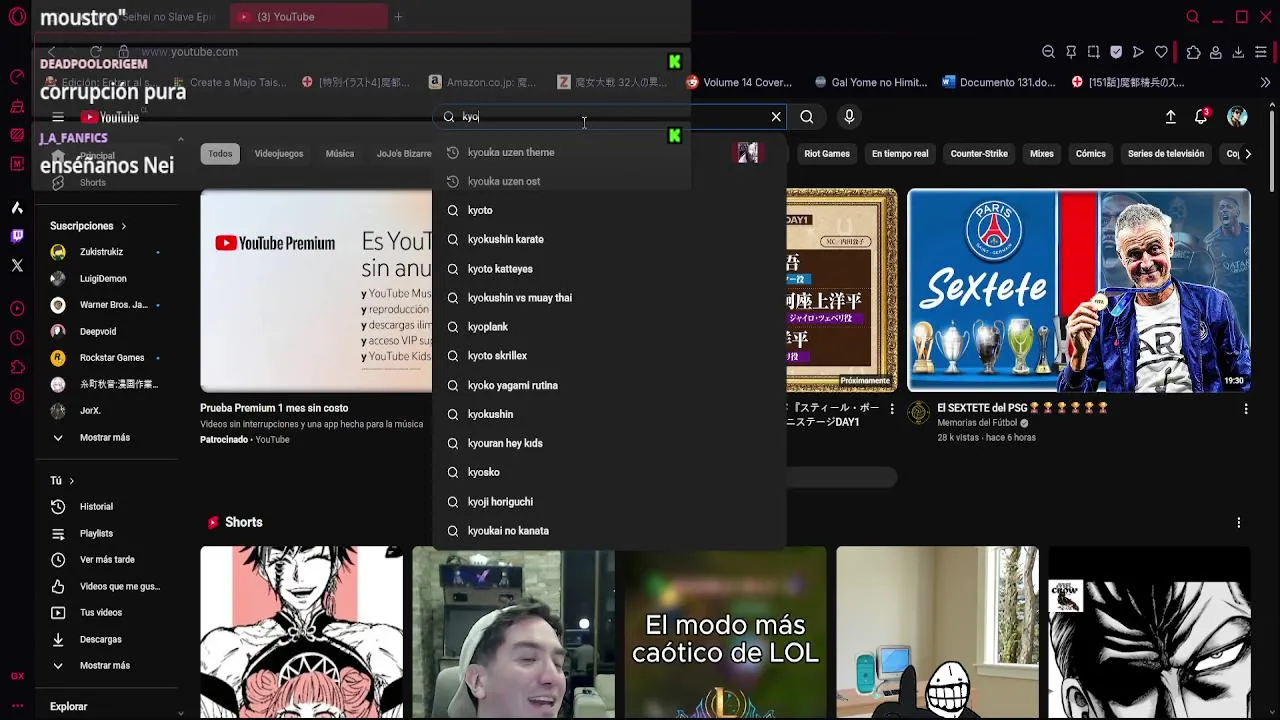Open X (Twitter) panel in Opera sidebar

pyautogui.click(x=17, y=265)
